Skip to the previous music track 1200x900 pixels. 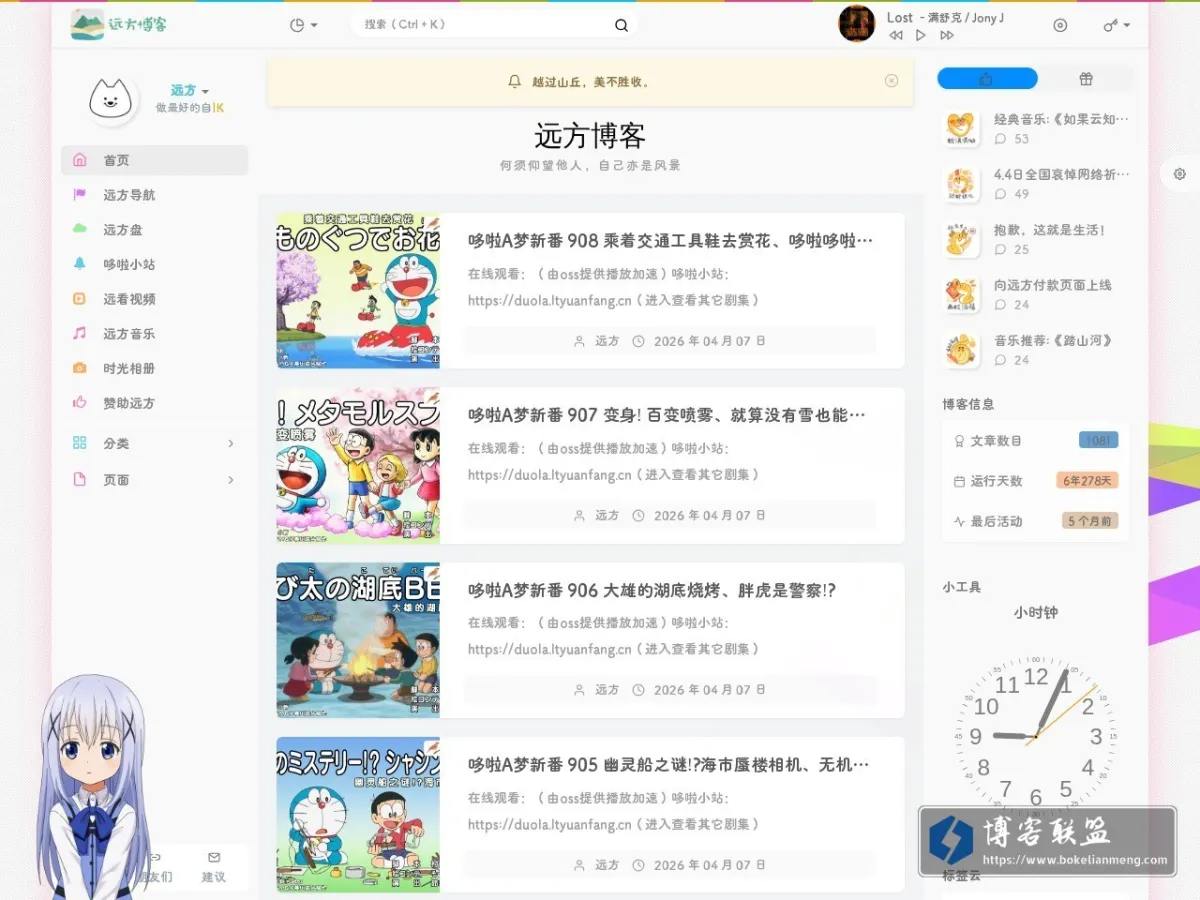pos(895,35)
